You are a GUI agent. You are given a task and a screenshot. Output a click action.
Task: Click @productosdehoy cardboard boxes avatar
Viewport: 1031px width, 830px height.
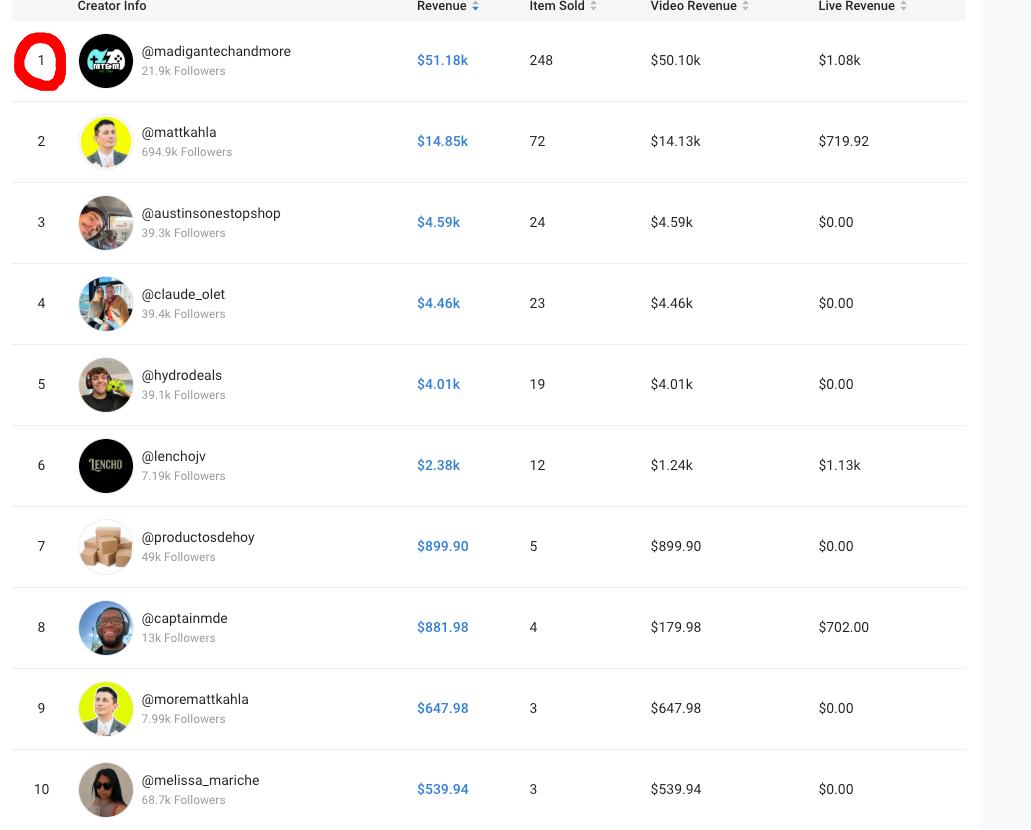[x=106, y=547]
